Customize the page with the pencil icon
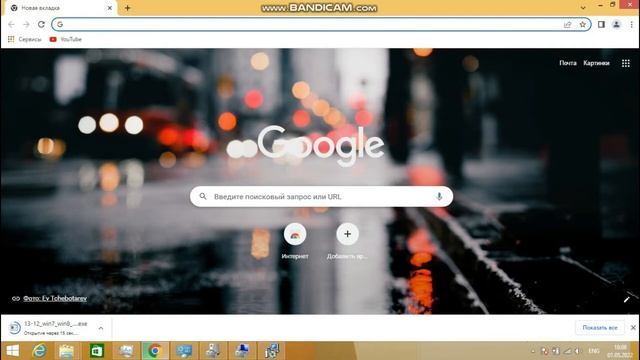 pos(627,300)
